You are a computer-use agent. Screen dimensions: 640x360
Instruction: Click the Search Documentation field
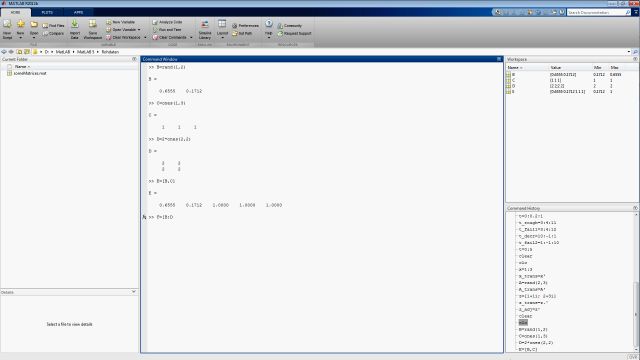click(597, 13)
